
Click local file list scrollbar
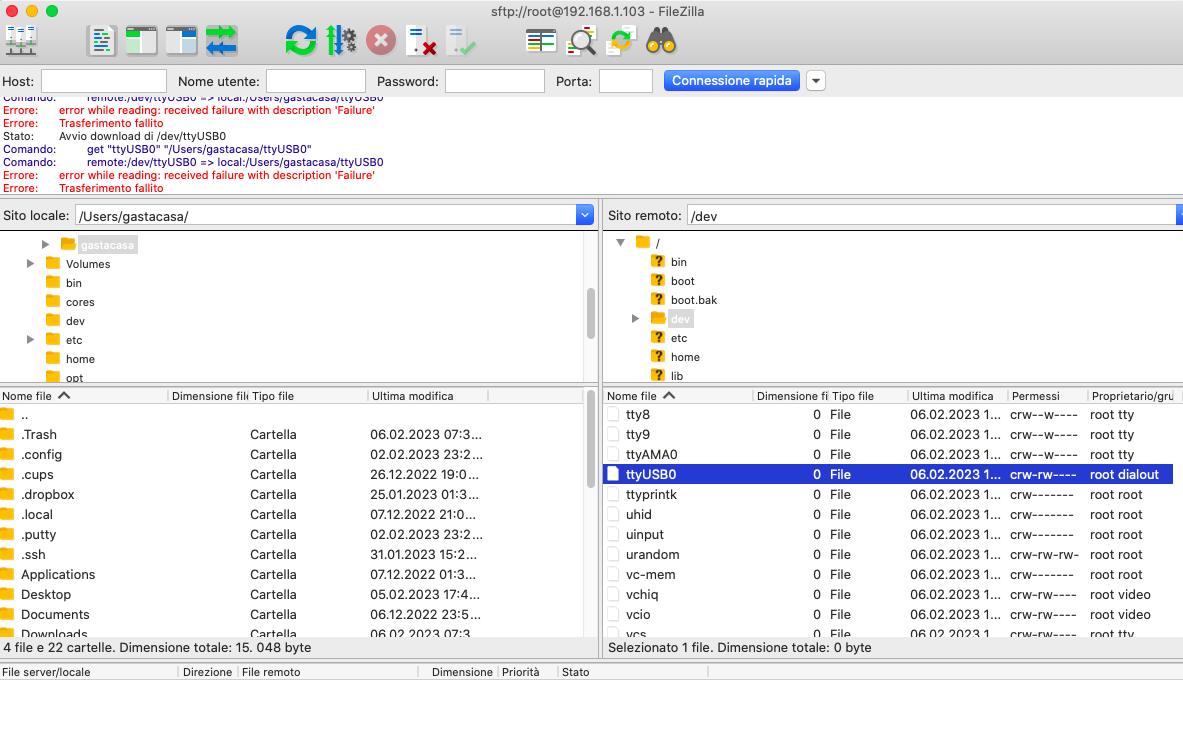(x=591, y=438)
